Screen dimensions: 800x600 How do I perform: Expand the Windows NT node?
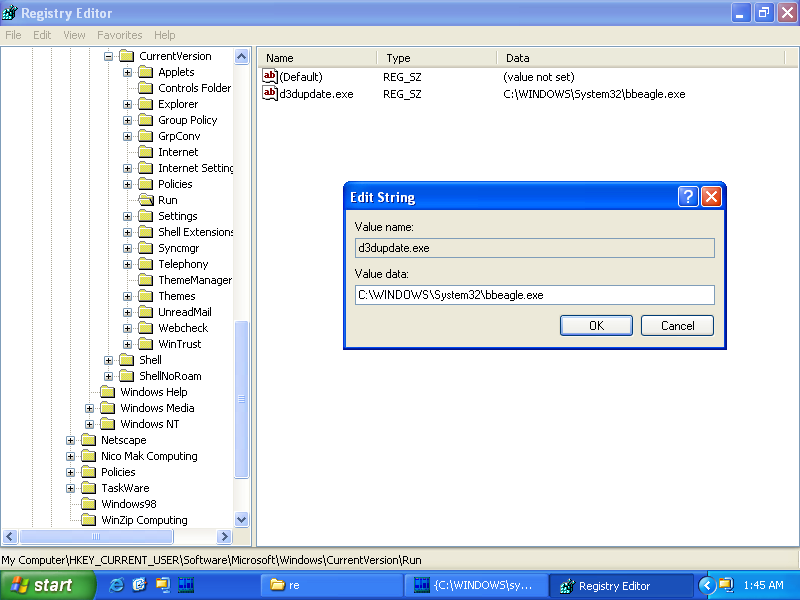[89, 424]
